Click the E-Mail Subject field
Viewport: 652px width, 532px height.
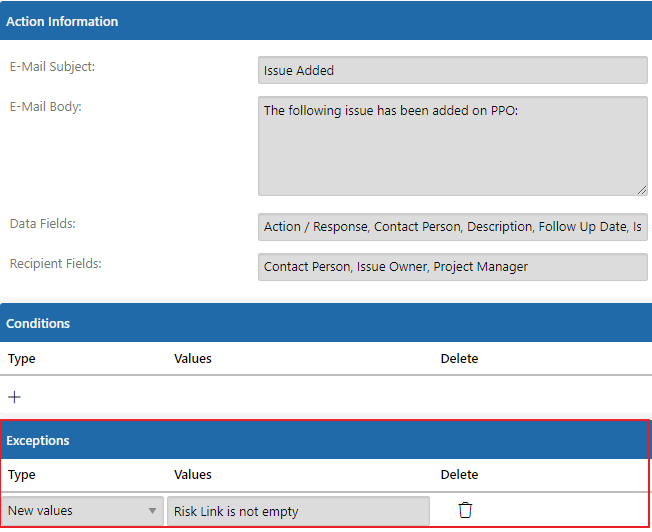[452, 70]
